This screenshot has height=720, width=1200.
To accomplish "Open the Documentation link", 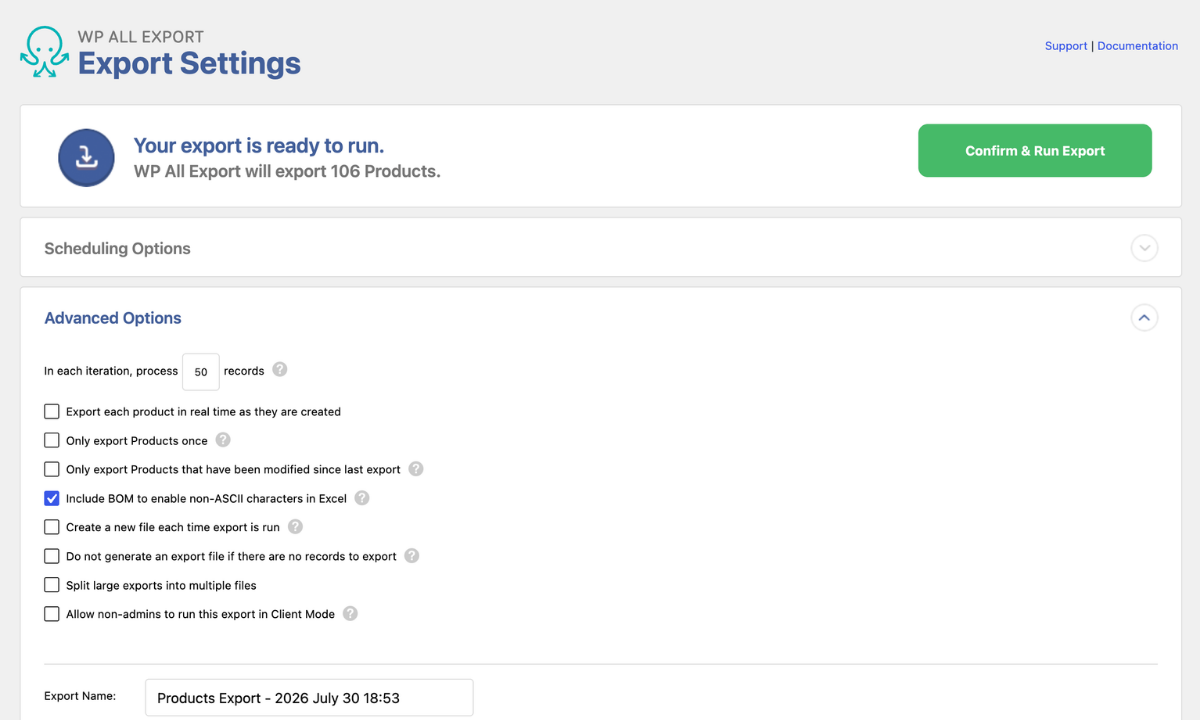I will [x=1138, y=46].
